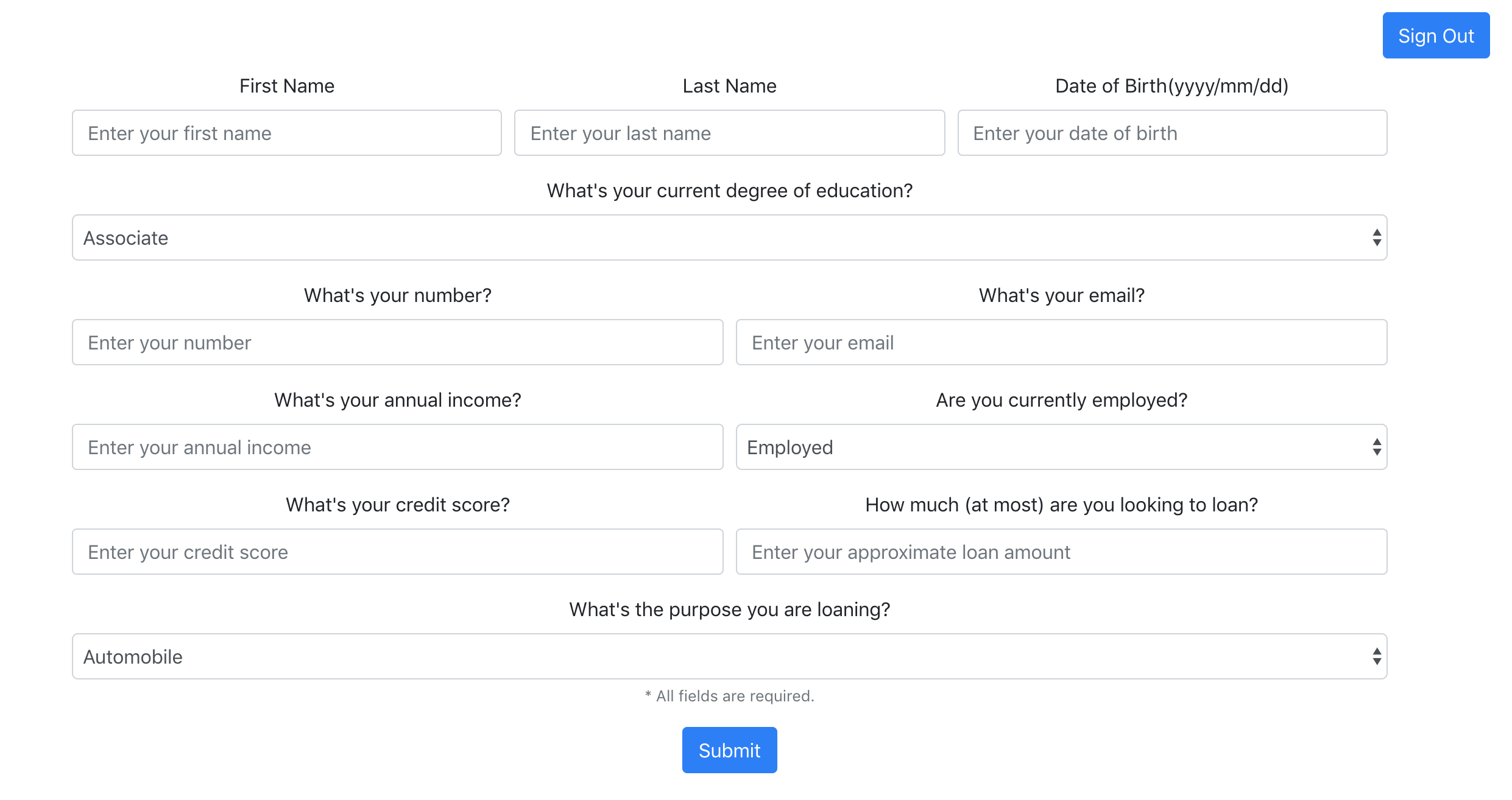The image size is (1512, 800).
Task: Click the approximate loan amount field
Action: [x=1061, y=552]
